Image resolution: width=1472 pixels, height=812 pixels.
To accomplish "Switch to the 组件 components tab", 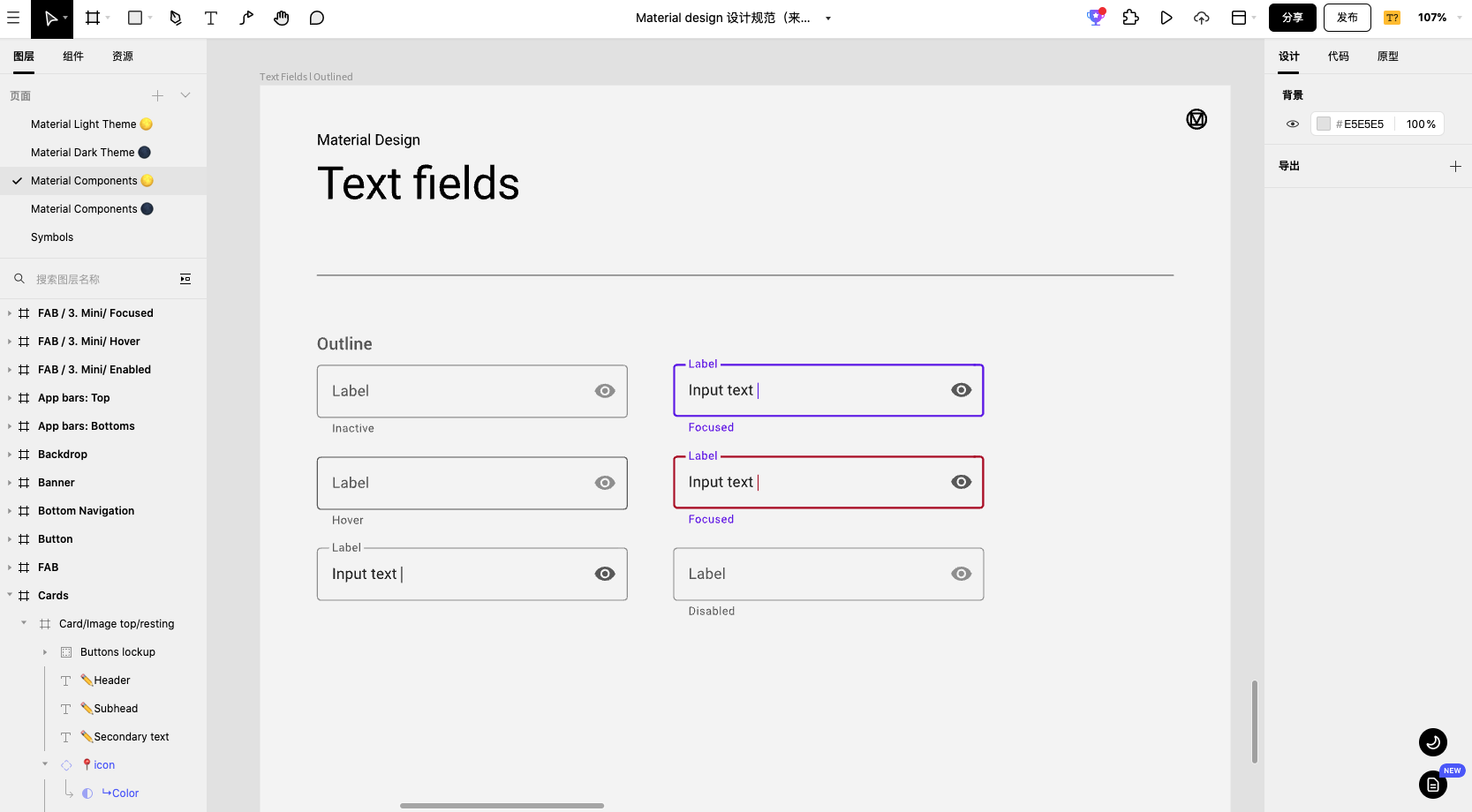I will pyautogui.click(x=73, y=56).
